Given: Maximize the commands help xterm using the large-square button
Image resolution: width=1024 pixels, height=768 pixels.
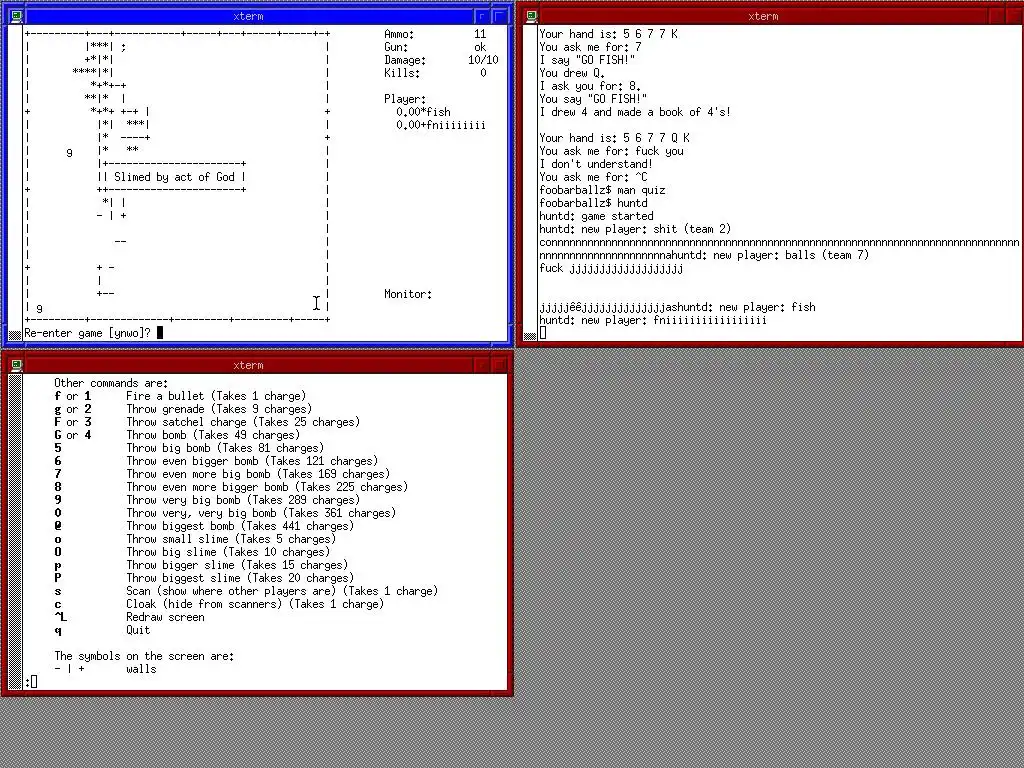Looking at the screenshot, I should click(x=500, y=365).
